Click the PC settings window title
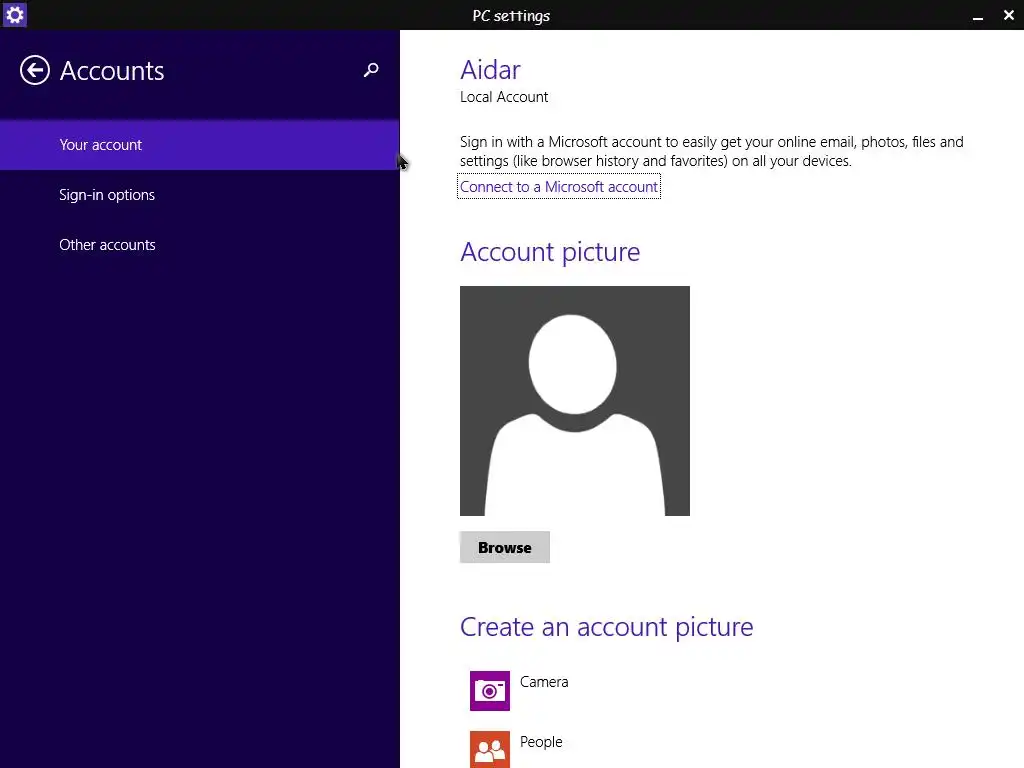Screen dimensions: 1024x768 point(511,16)
